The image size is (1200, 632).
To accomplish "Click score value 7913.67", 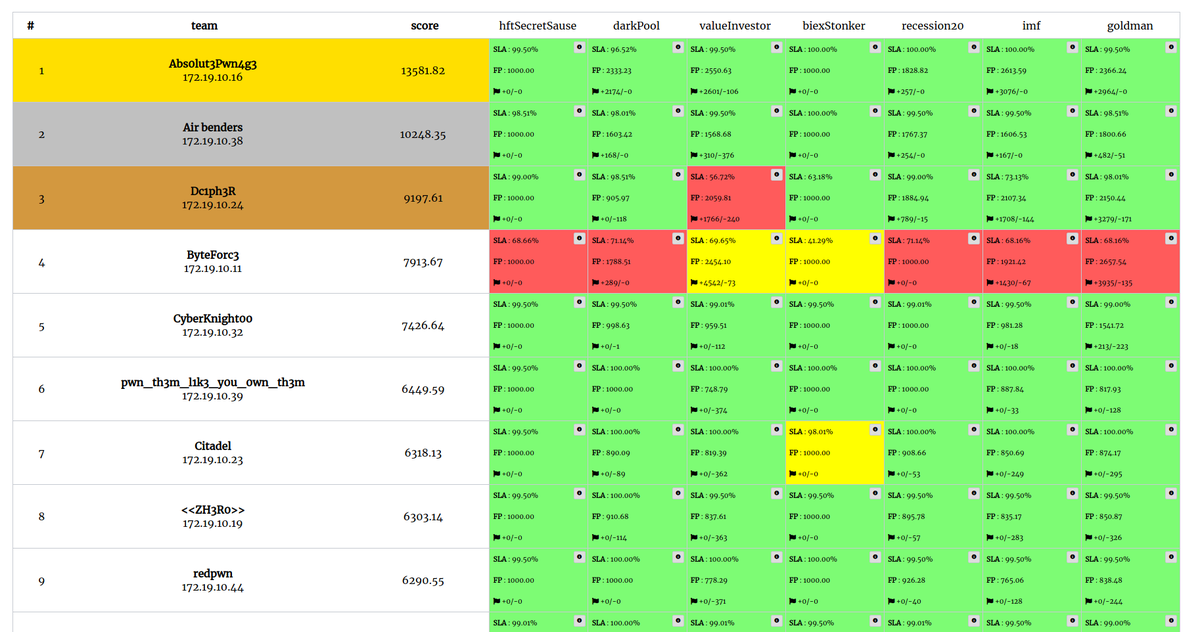I will [423, 262].
